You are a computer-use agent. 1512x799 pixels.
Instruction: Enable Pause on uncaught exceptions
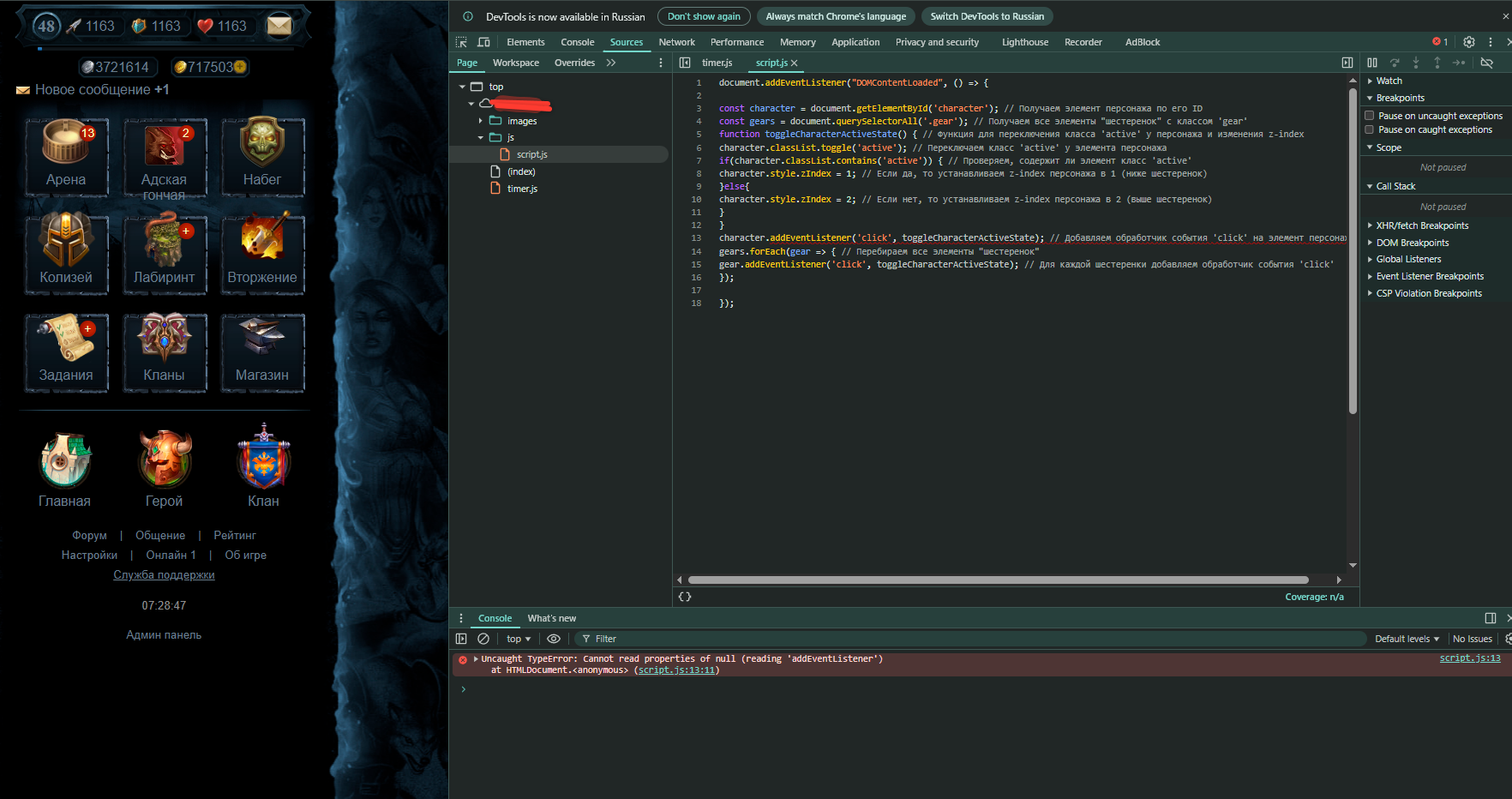click(x=1370, y=116)
